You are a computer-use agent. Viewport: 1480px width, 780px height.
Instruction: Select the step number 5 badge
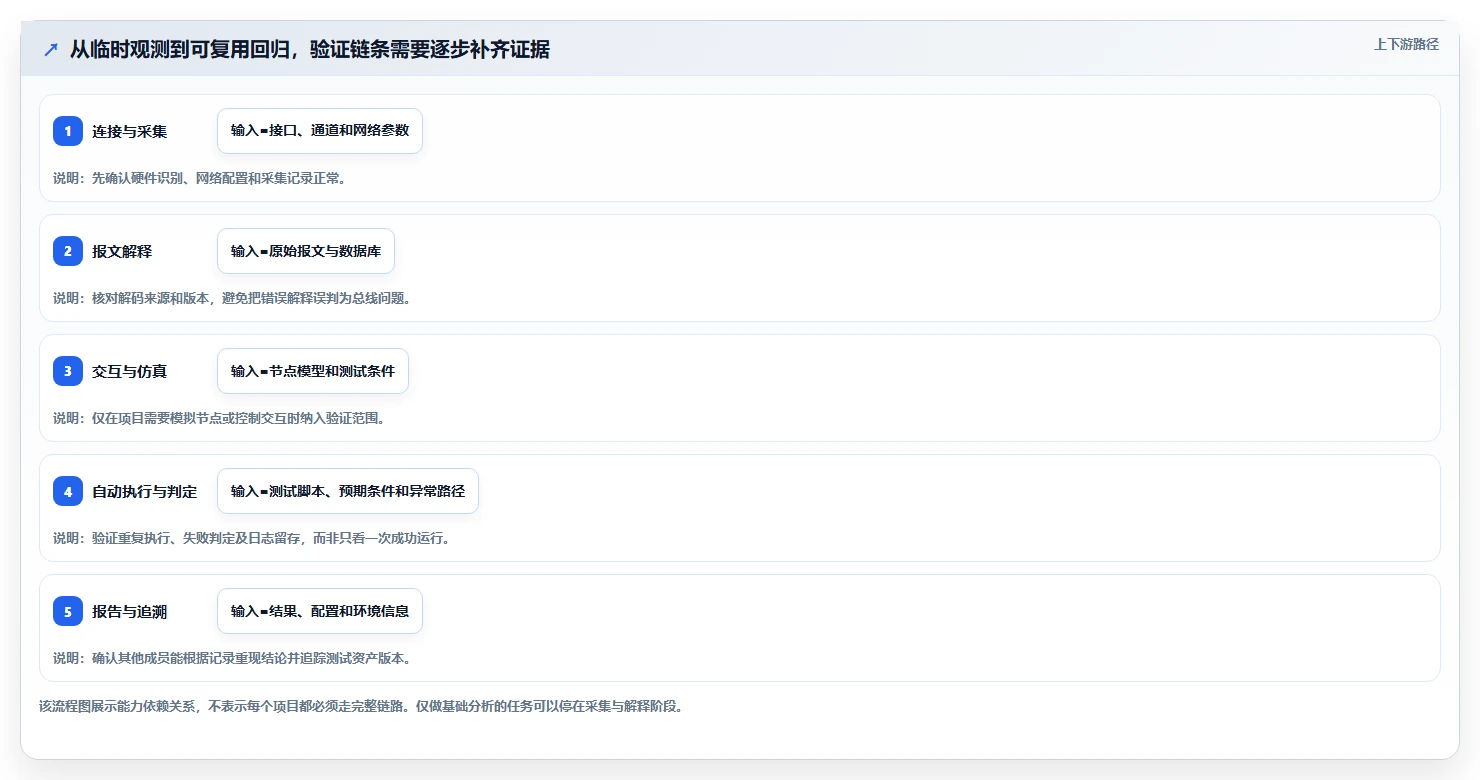68,611
